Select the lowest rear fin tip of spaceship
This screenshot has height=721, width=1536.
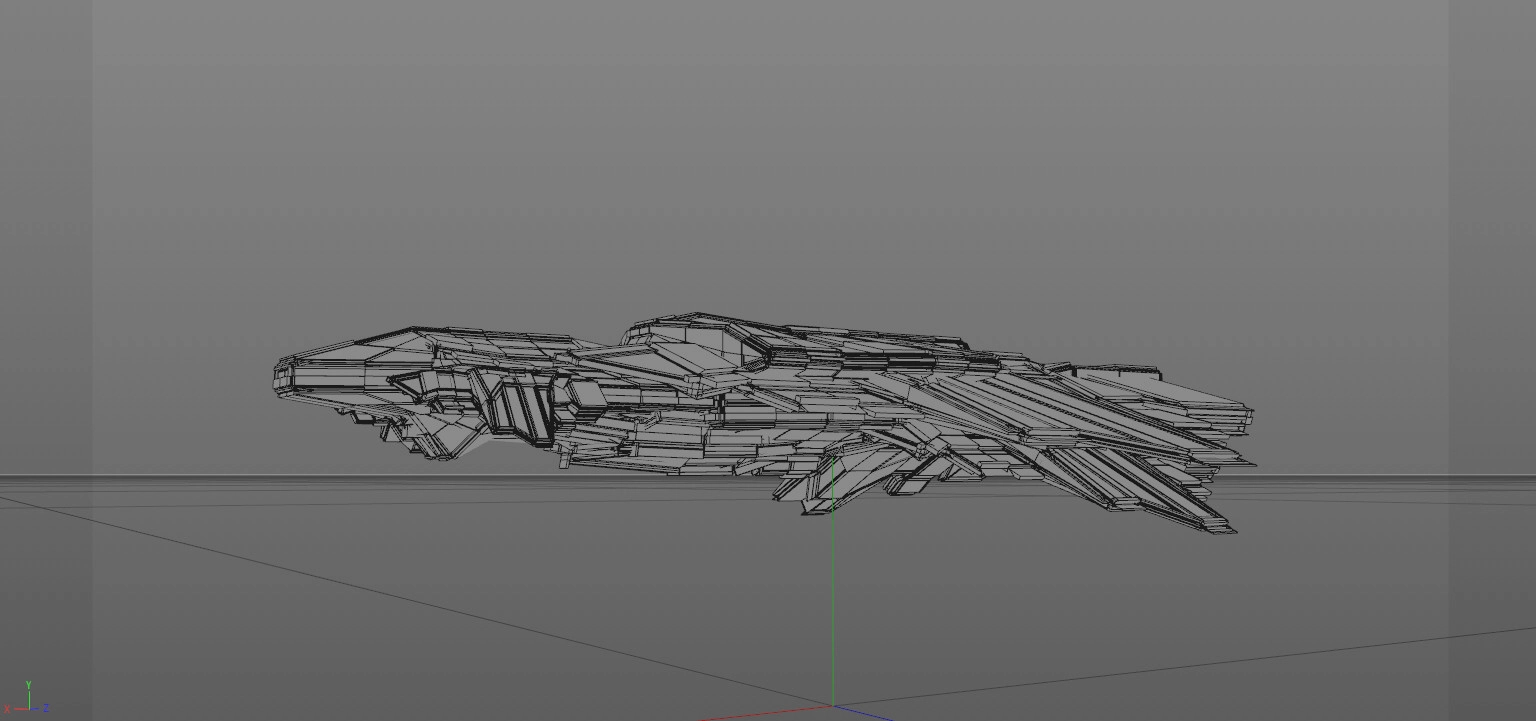click(x=1226, y=528)
